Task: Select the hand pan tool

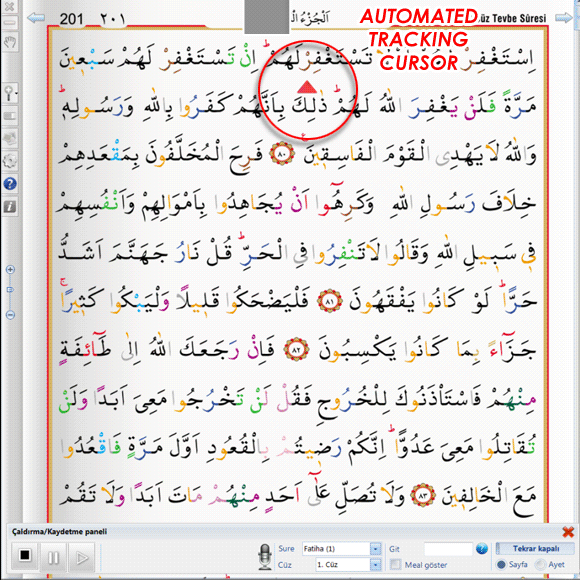Action: tap(10, 43)
